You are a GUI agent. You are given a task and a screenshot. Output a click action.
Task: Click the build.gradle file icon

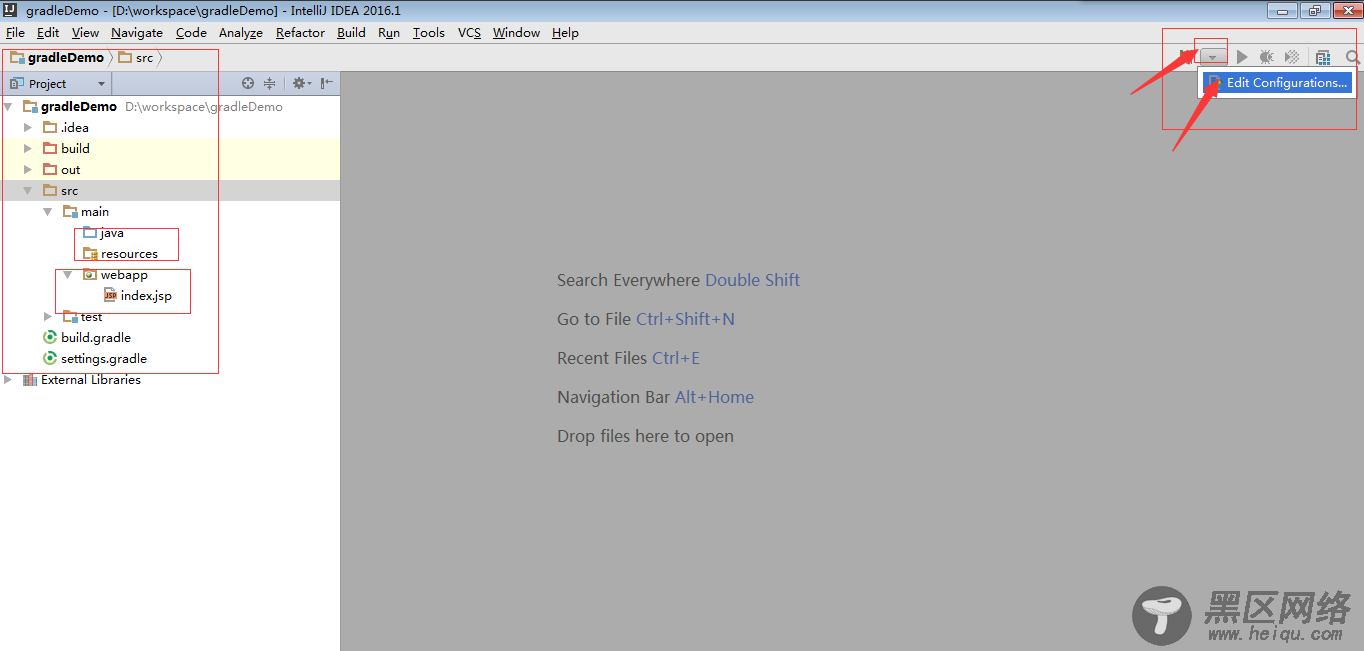[49, 337]
